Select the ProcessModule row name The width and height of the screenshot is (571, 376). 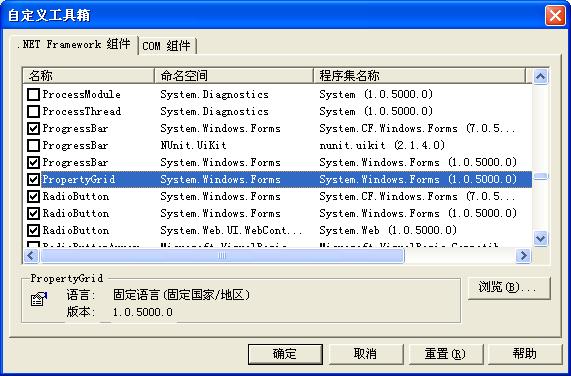(82, 95)
